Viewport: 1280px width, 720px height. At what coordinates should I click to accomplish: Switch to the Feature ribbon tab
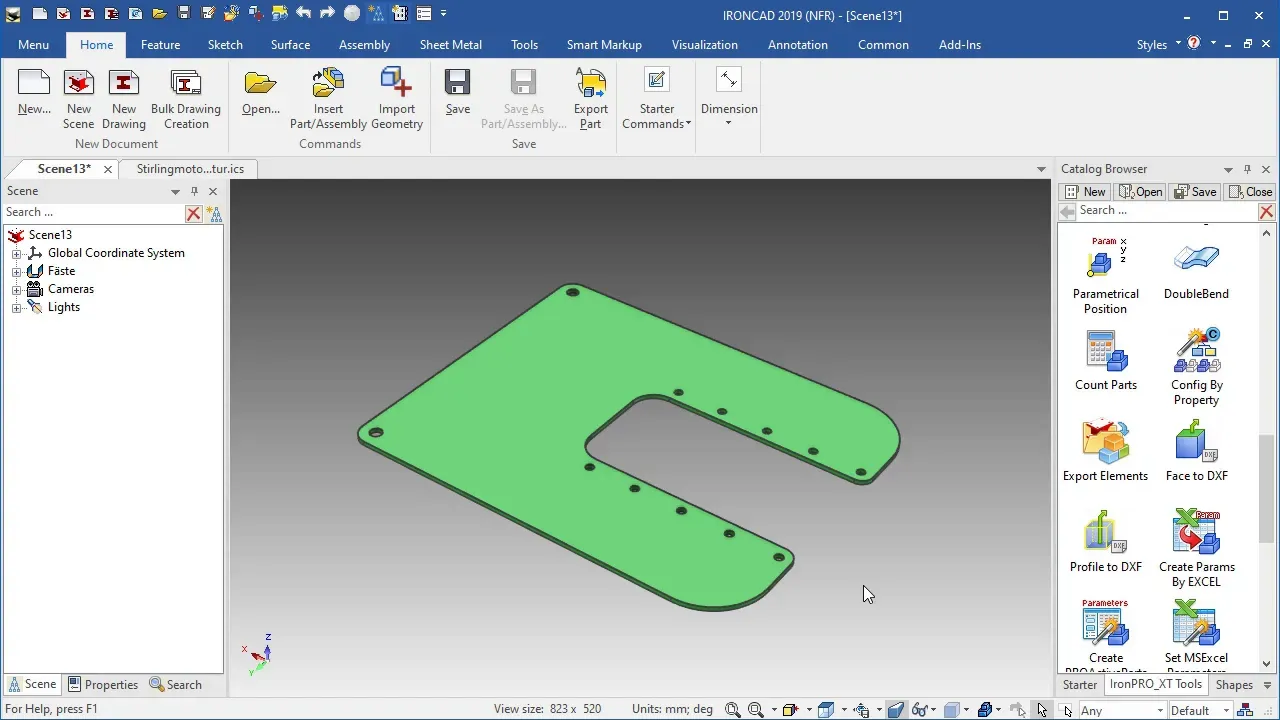coord(160,45)
